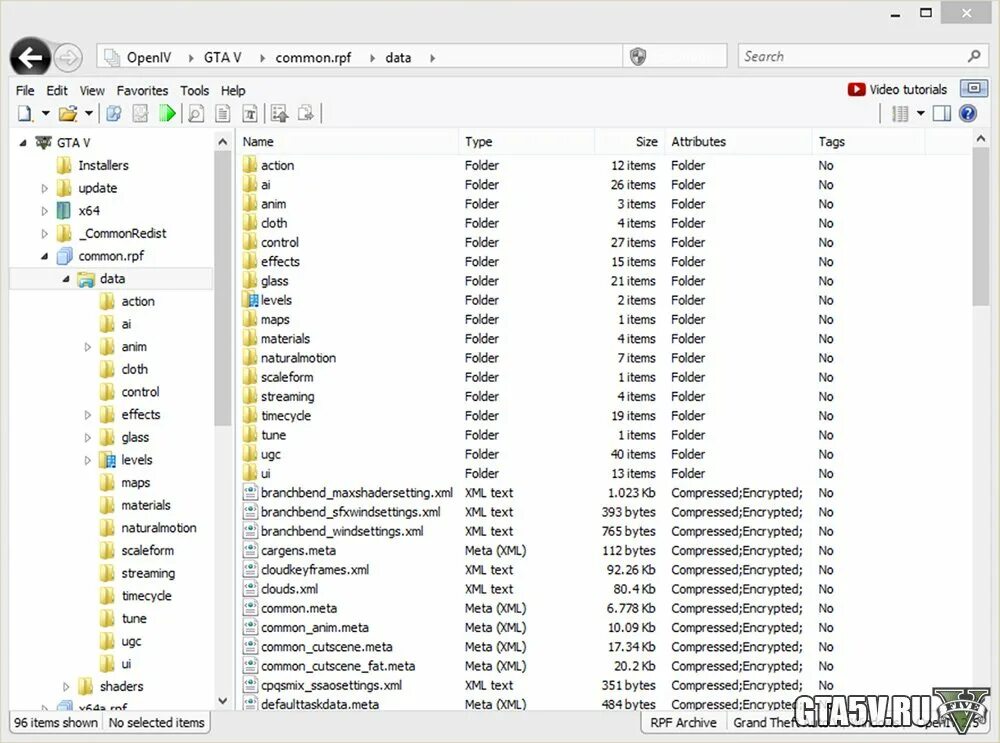
Task: Click common.rpf in the breadcrumb path
Action: point(313,57)
